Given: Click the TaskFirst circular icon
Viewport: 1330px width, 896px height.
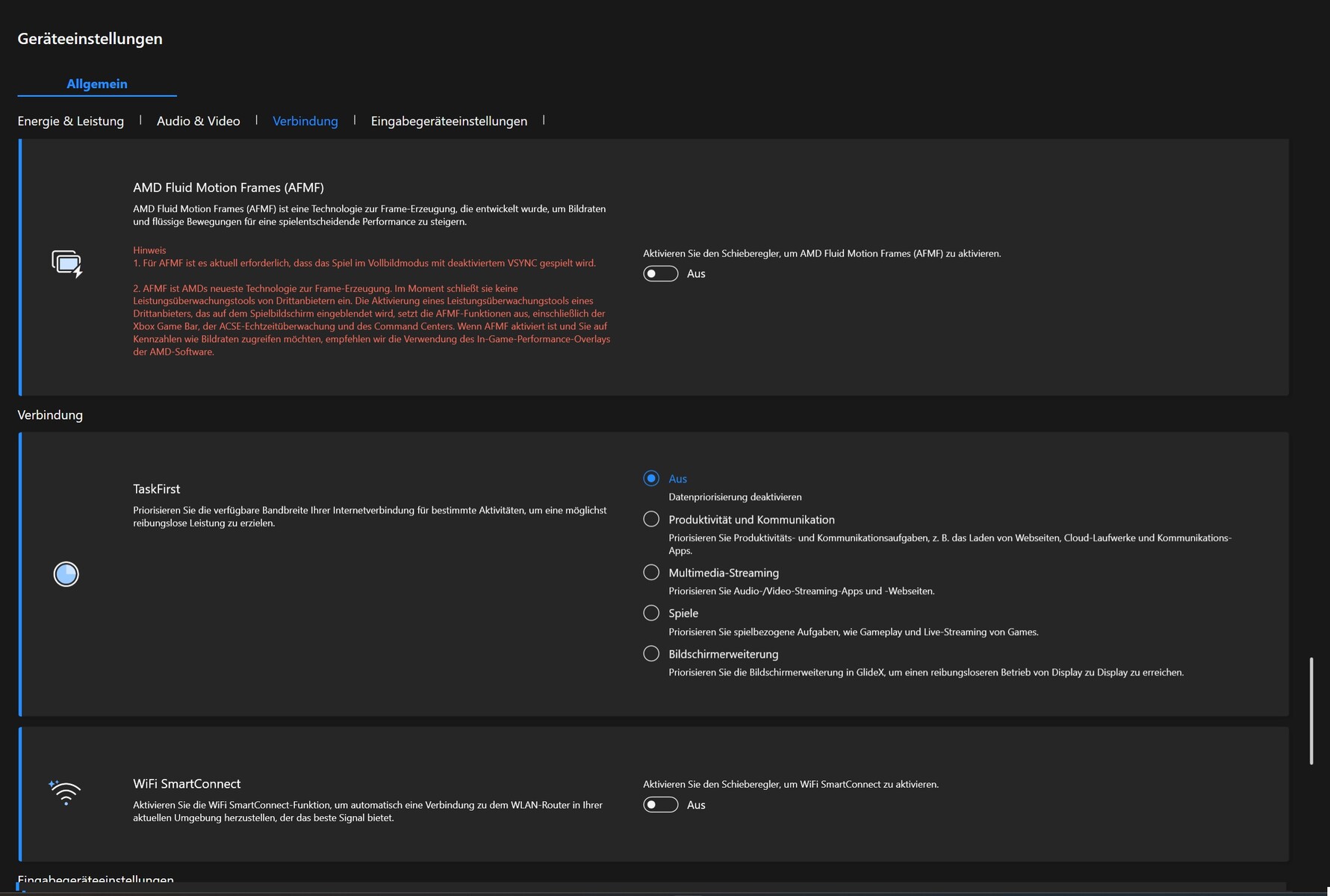Looking at the screenshot, I should [x=66, y=573].
